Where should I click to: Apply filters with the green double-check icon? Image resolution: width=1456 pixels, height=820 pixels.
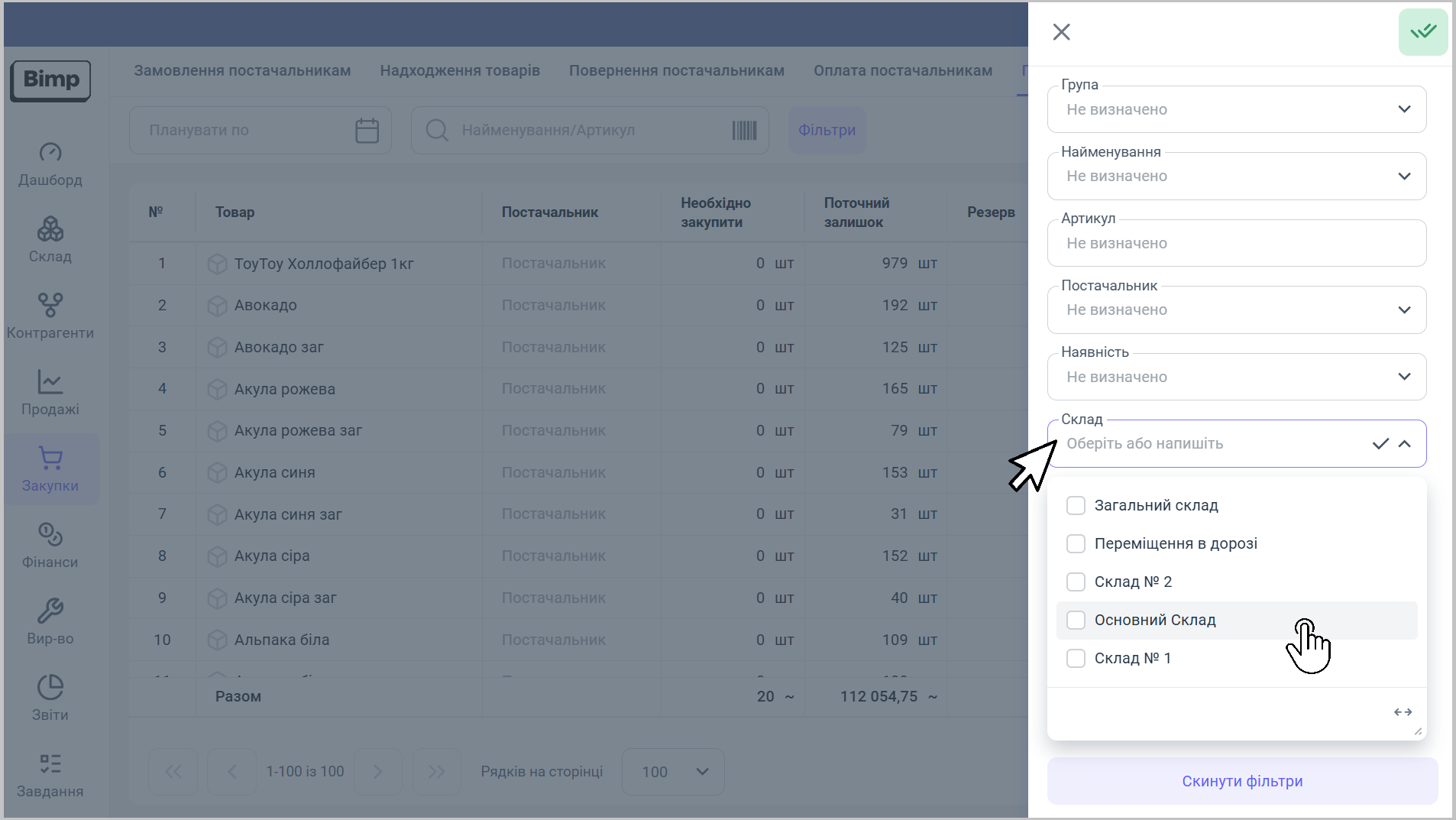[x=1422, y=32]
